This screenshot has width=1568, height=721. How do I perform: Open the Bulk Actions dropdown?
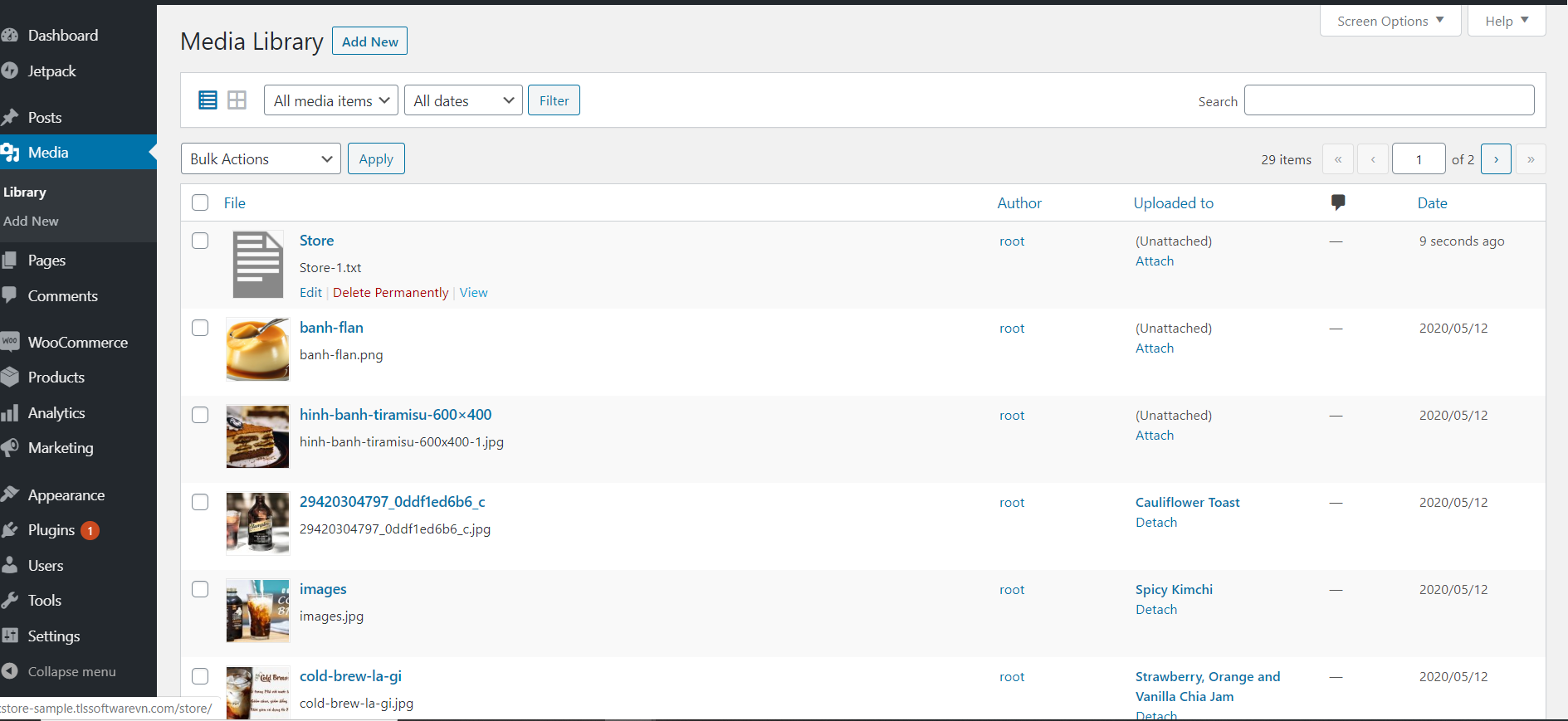coord(261,158)
